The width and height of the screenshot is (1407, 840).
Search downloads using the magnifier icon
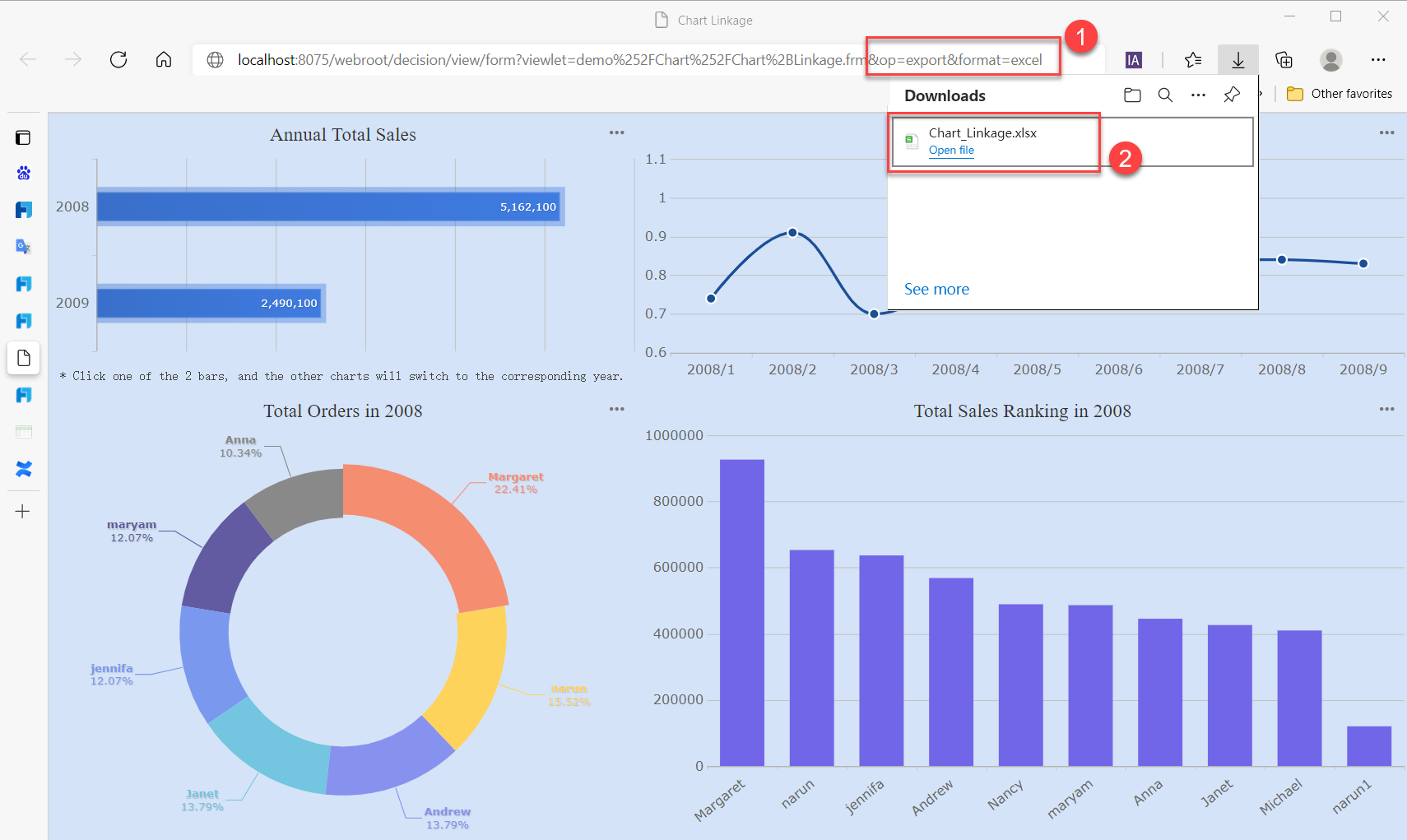tap(1165, 95)
